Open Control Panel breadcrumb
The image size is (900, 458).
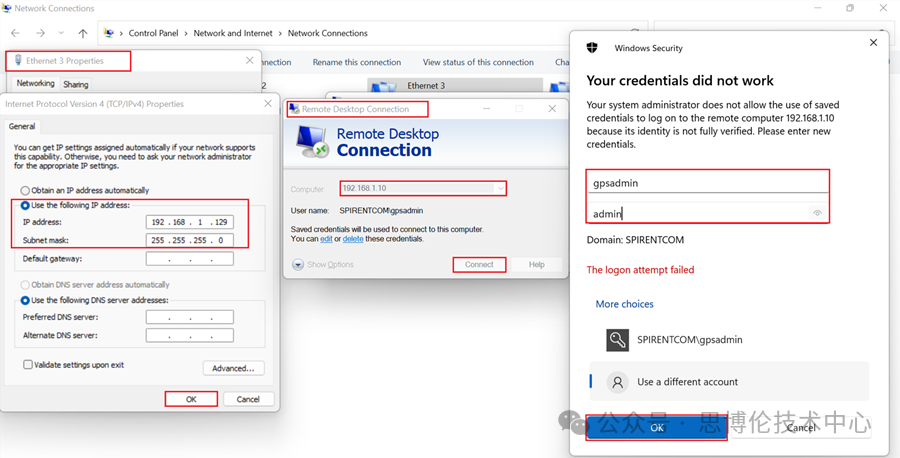(x=153, y=33)
